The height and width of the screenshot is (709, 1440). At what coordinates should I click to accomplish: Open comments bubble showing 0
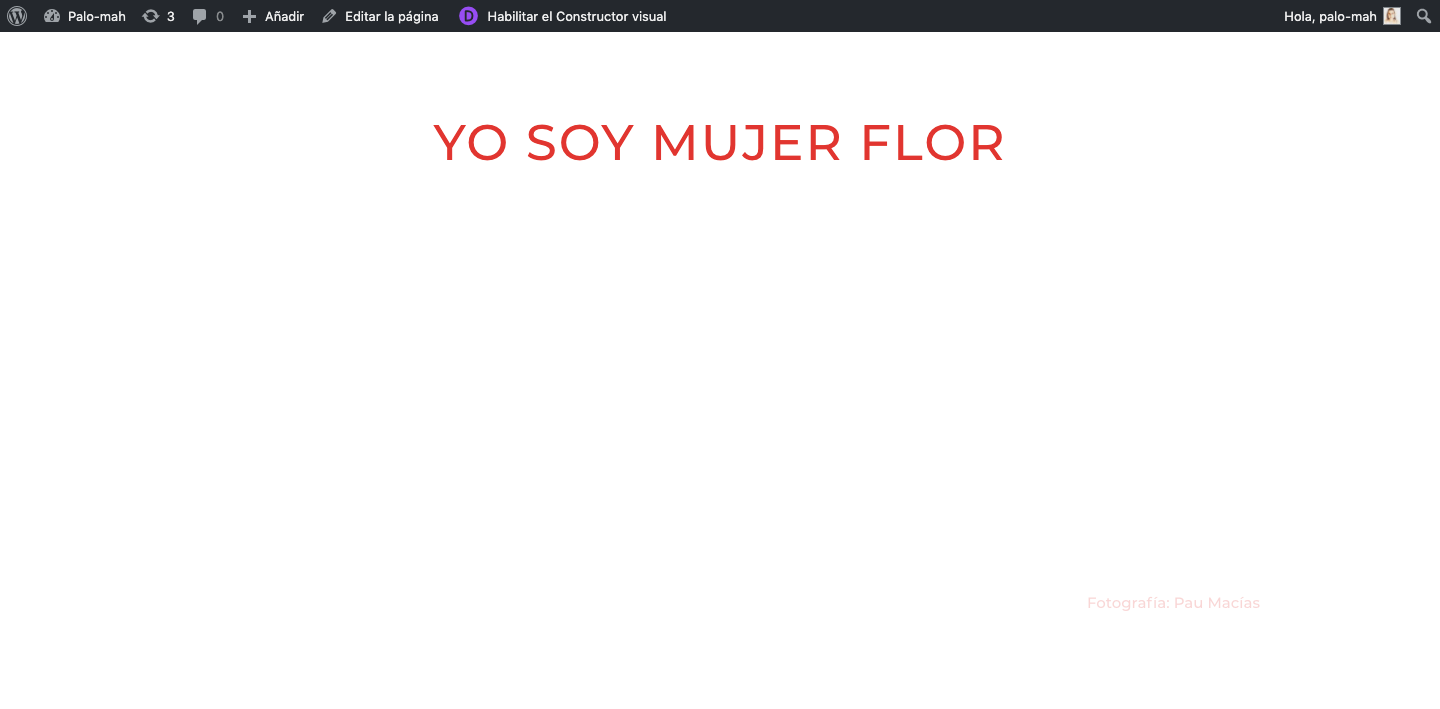[208, 16]
